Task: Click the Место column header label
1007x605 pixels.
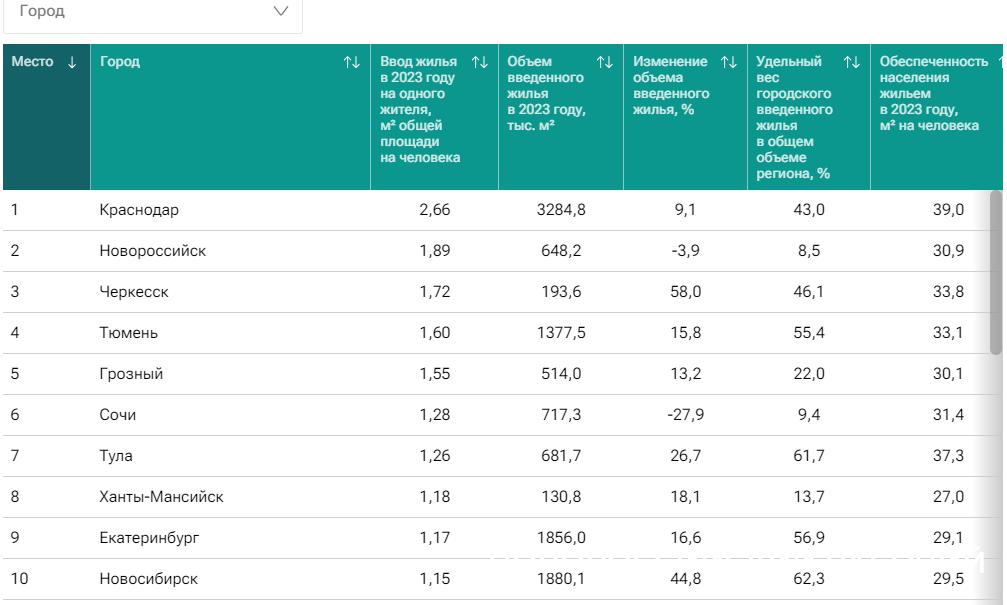Action: click(x=32, y=62)
